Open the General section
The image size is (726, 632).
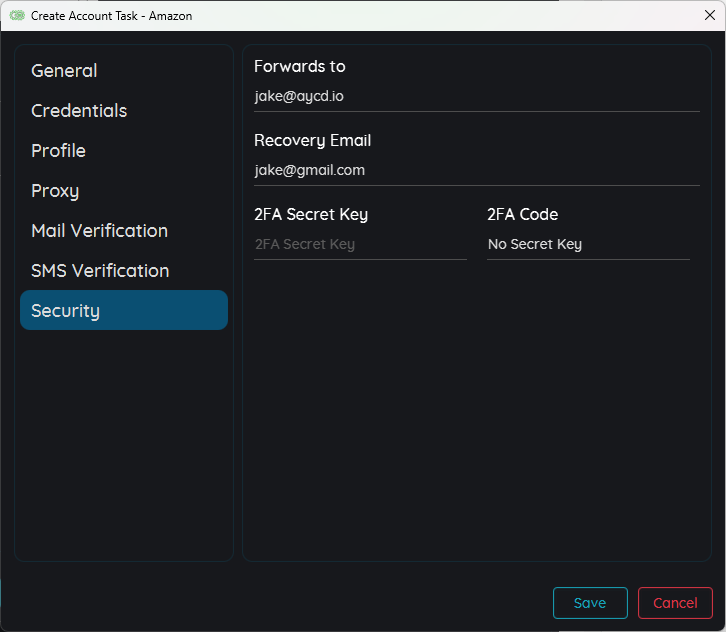[x=64, y=71]
